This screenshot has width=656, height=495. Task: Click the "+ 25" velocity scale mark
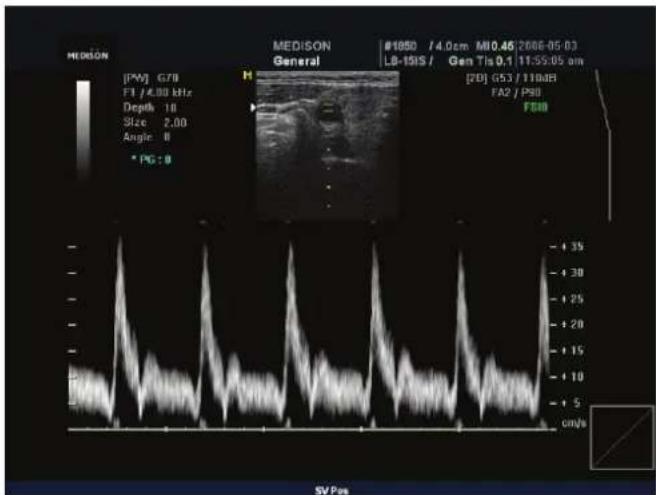572,299
